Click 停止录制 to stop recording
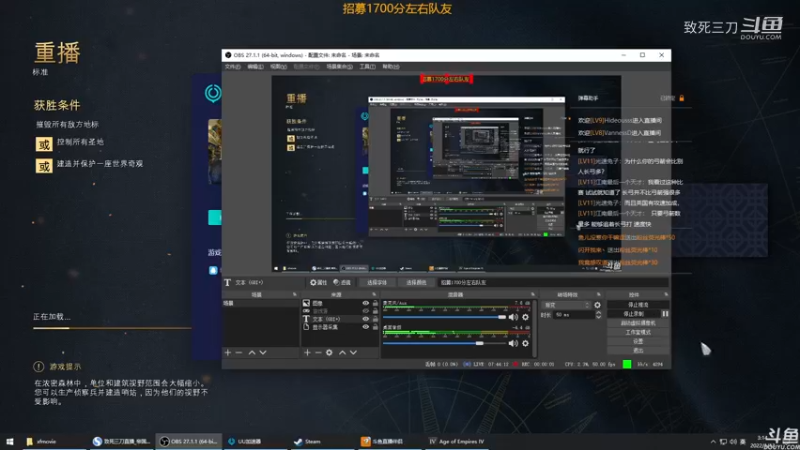This screenshot has height=450, width=800. [x=633, y=314]
